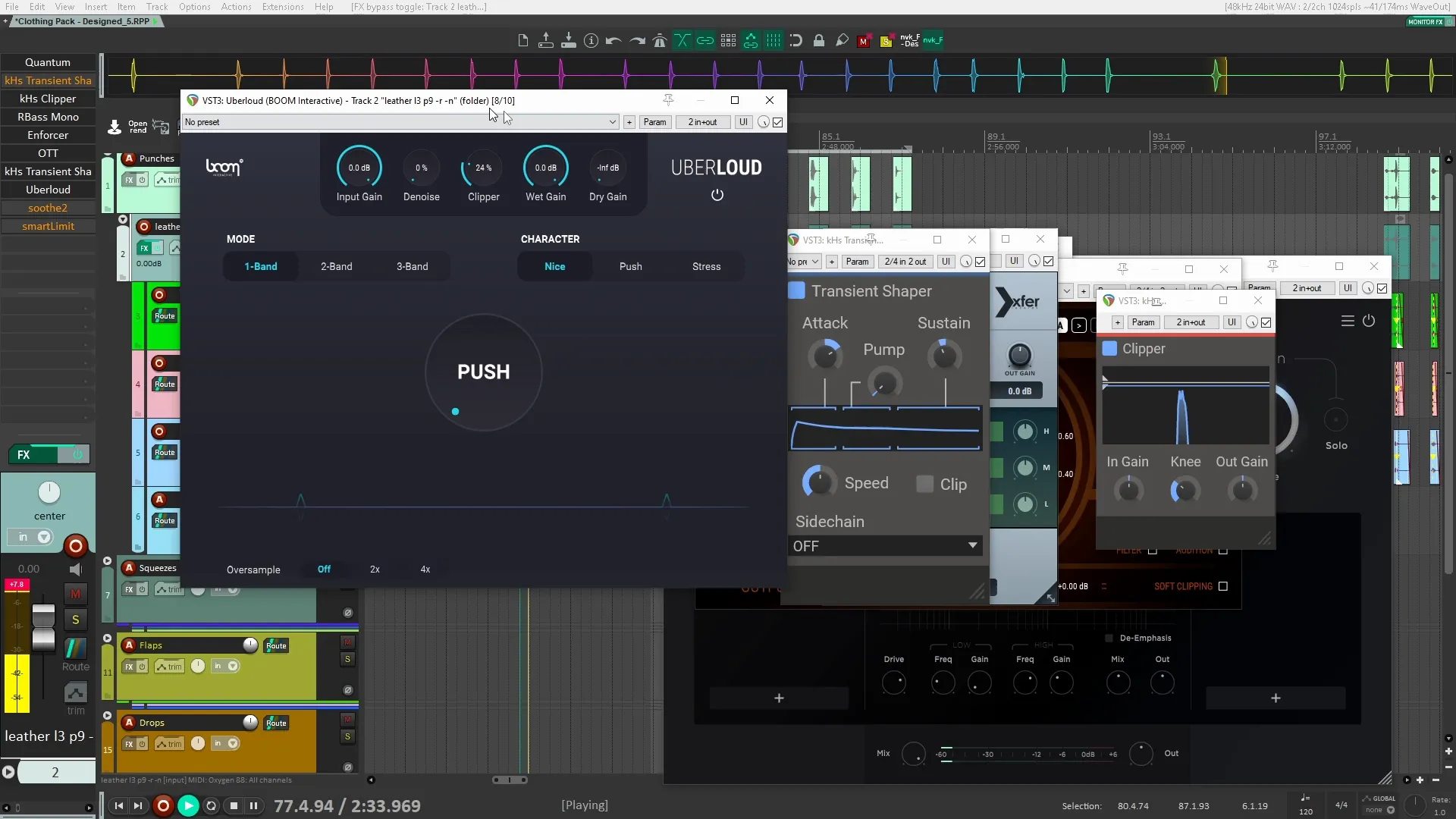Select 3-Band mode in Uberloud
This screenshot has width=1456, height=819.
pyautogui.click(x=412, y=266)
